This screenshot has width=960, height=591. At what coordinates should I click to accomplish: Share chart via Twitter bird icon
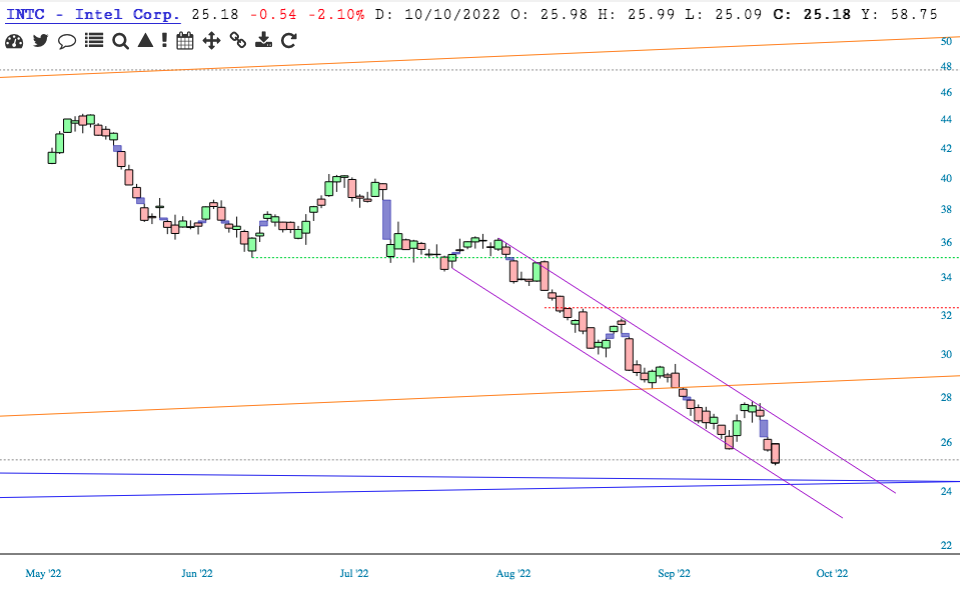point(40,41)
